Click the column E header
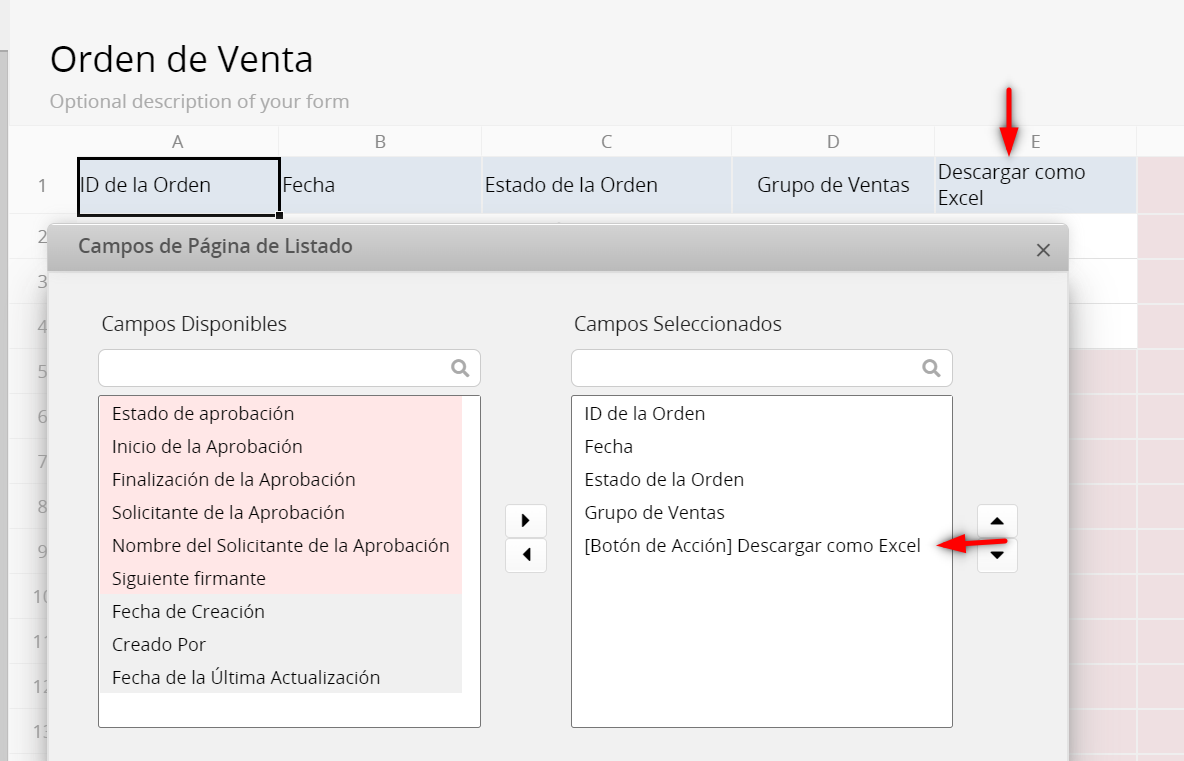 pyautogui.click(x=1034, y=141)
